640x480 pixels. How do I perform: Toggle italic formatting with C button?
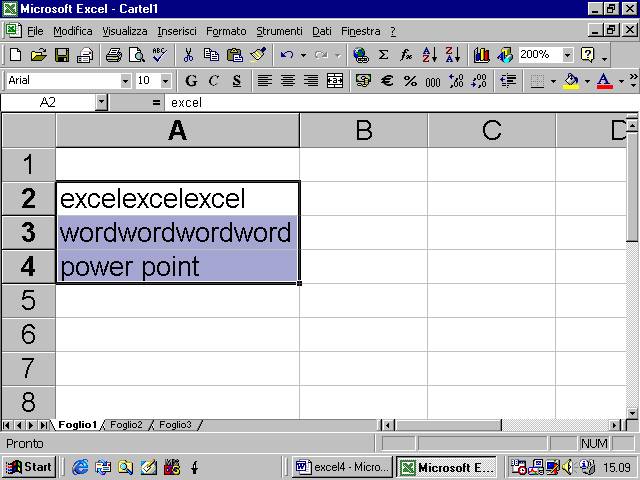coord(214,81)
